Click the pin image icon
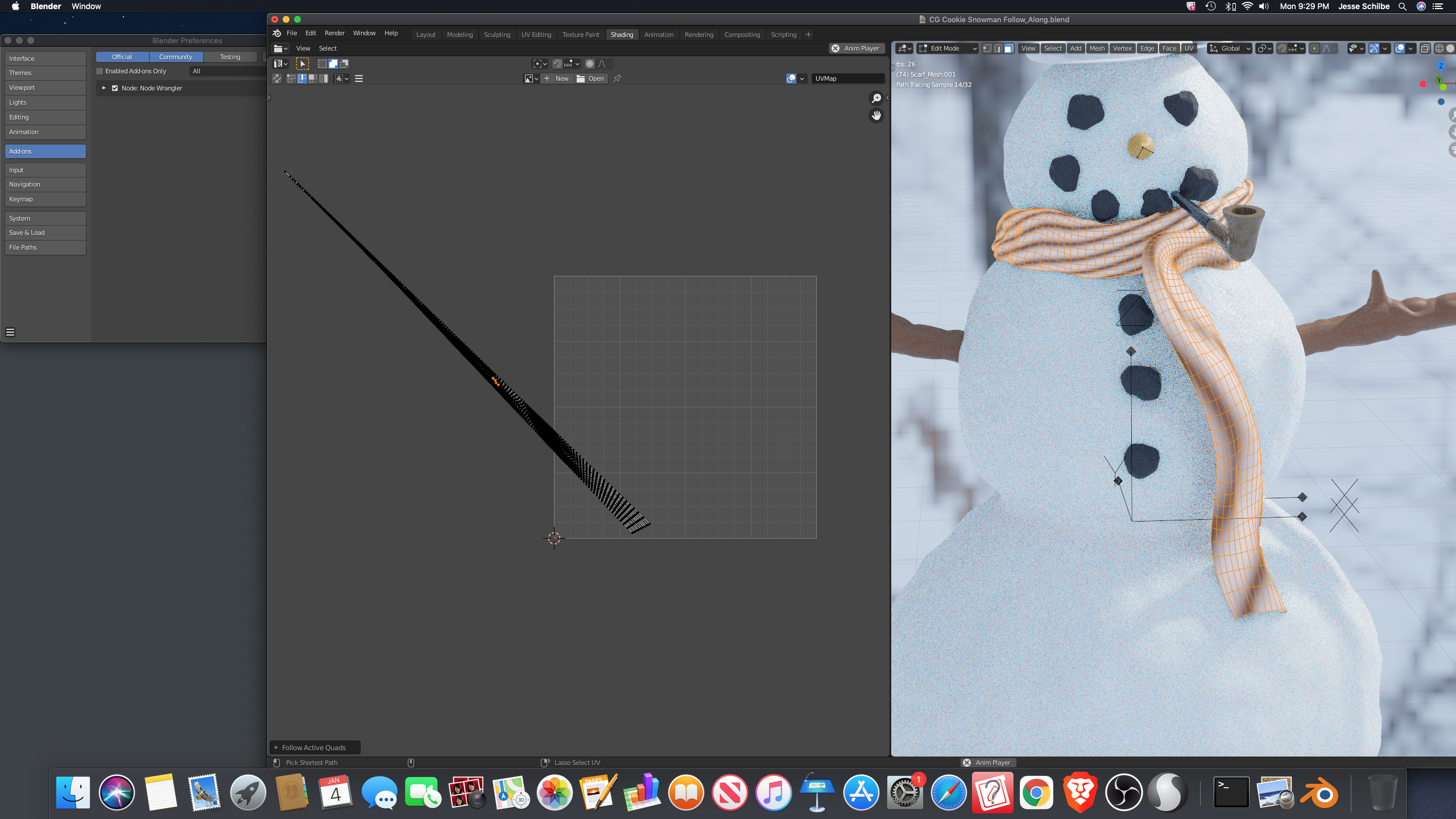This screenshot has height=819, width=1456. coord(617,78)
